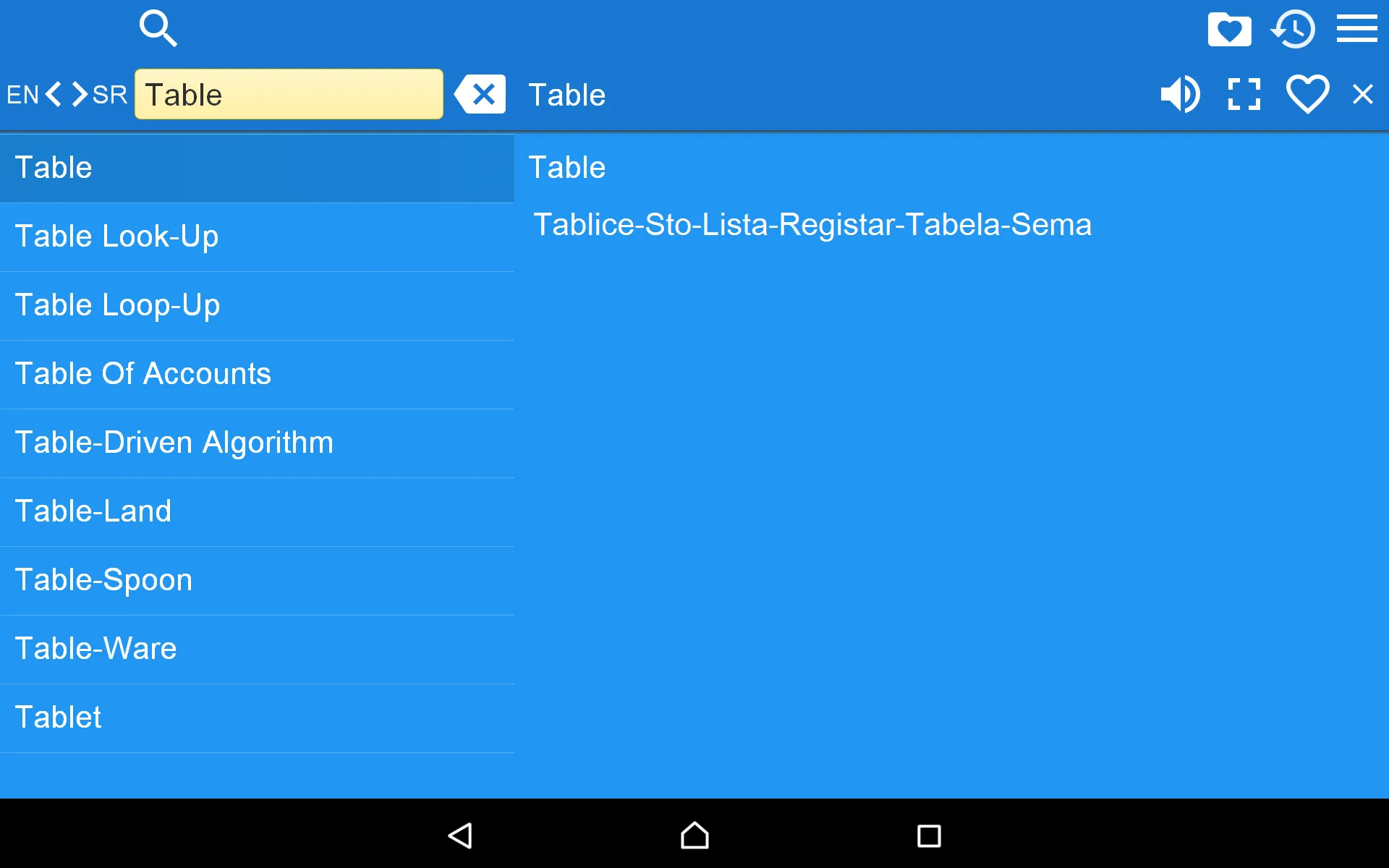Screen dimensions: 1389x868
Task: Click right arrow language toggle button
Action: coord(78,95)
